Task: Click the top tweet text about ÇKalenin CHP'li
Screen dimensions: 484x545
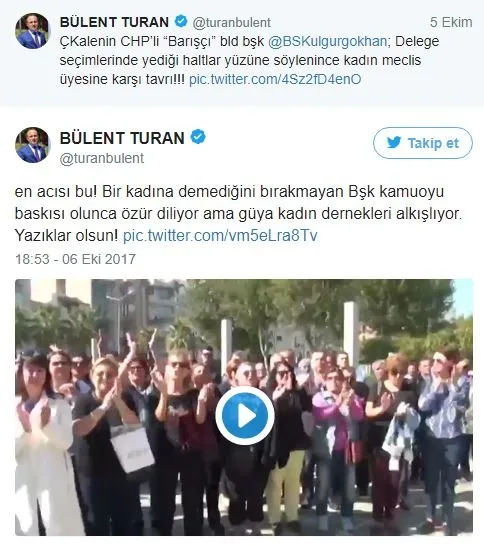Action: click(x=249, y=60)
